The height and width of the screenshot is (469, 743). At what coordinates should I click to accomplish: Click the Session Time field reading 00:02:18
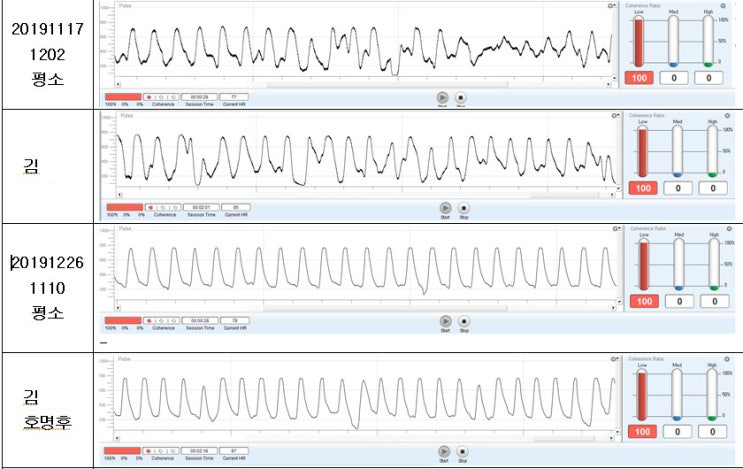pyautogui.click(x=199, y=451)
